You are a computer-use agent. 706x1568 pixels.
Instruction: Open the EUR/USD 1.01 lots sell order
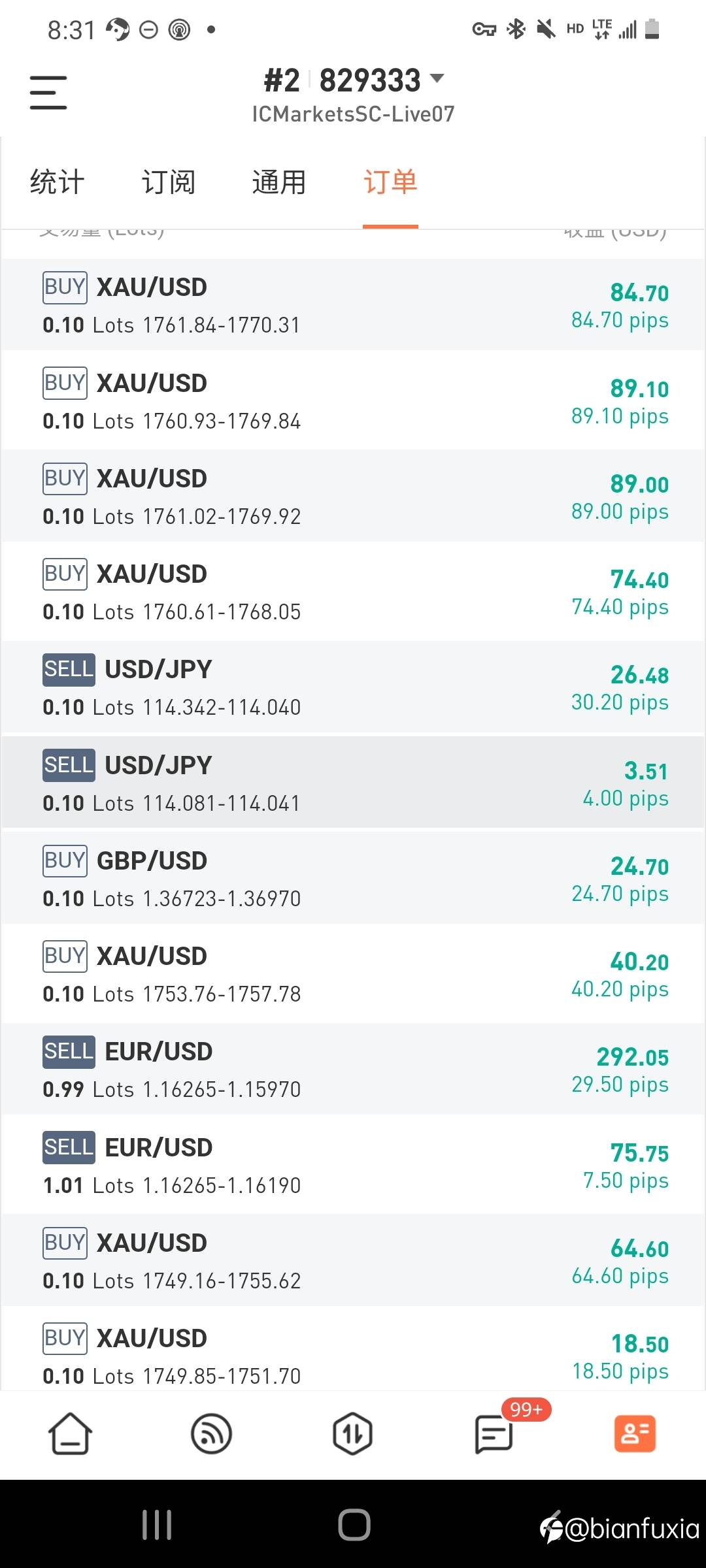point(353,1165)
